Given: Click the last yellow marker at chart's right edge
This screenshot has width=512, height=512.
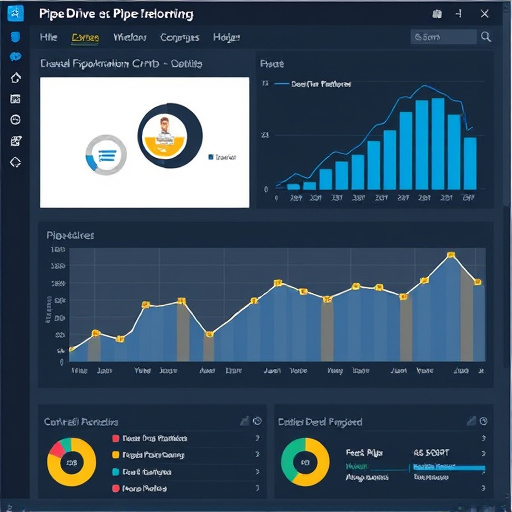Looking at the screenshot, I should [x=478, y=282].
